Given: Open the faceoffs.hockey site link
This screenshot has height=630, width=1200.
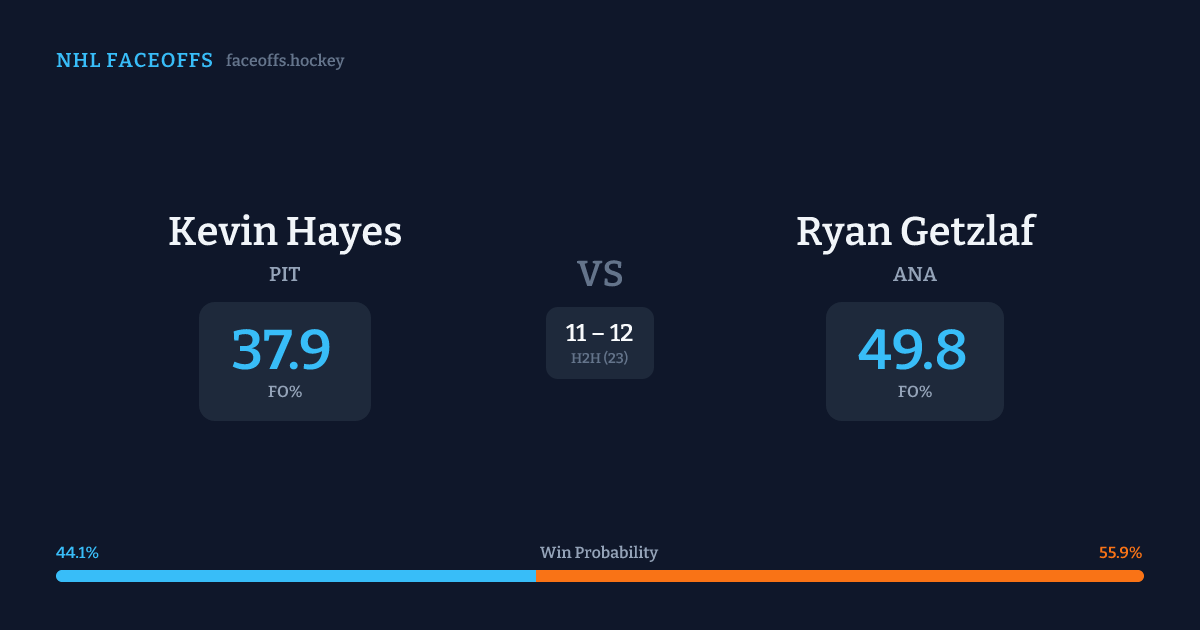Looking at the screenshot, I should click(x=285, y=61).
